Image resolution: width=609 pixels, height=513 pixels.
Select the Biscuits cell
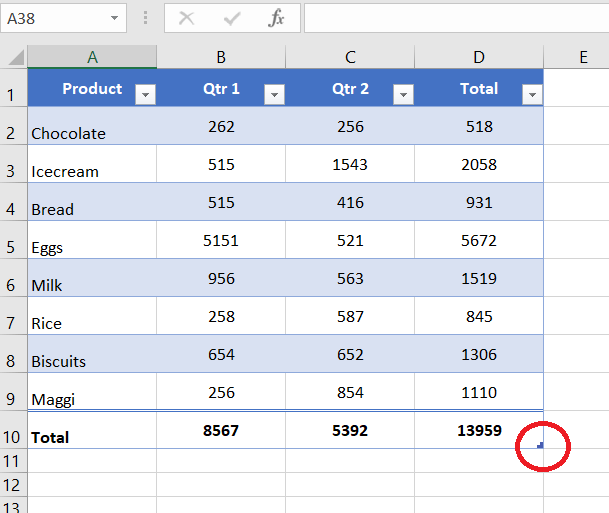pyautogui.click(x=92, y=354)
